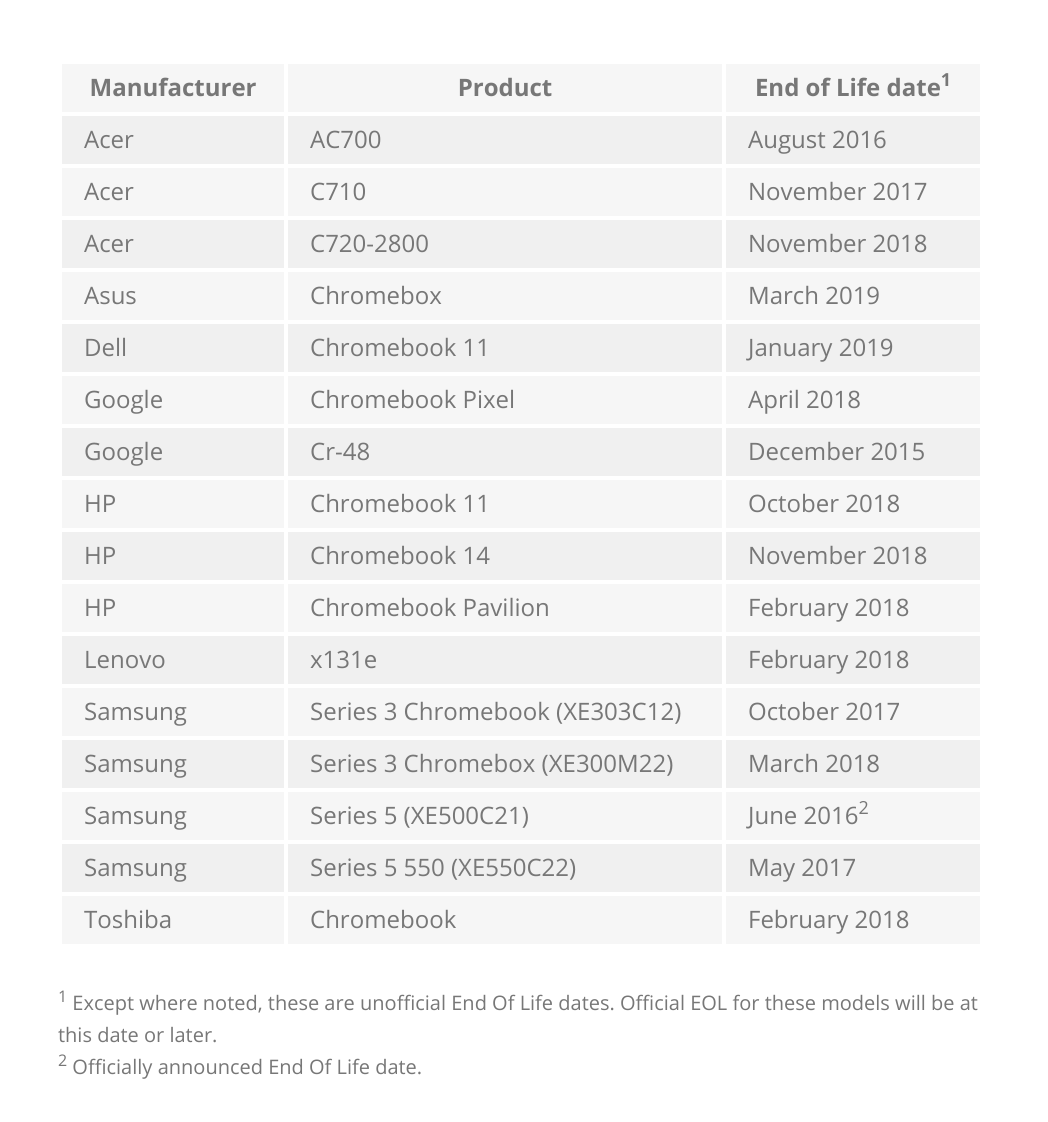Click the Dell Chromebook 11 product cell
This screenshot has width=1048, height=1122.
(504, 348)
